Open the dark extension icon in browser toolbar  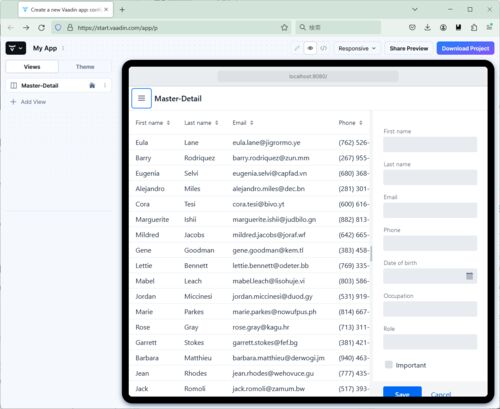point(458,28)
